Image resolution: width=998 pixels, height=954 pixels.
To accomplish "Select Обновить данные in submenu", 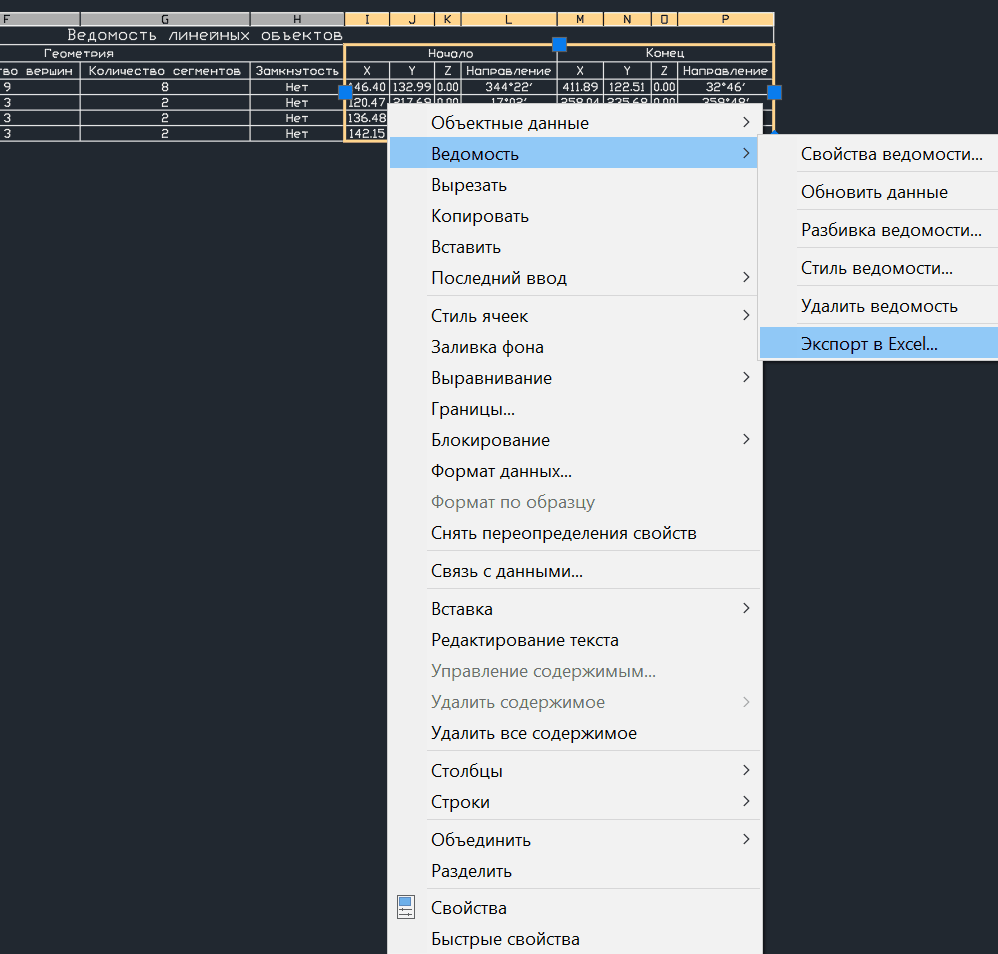I will point(874,192).
